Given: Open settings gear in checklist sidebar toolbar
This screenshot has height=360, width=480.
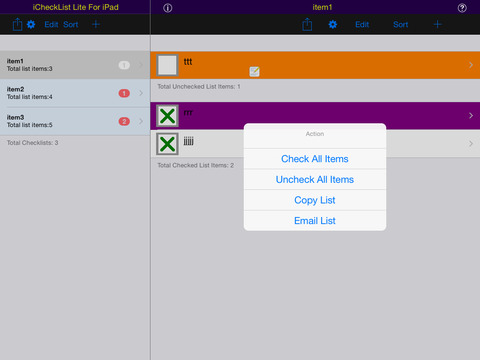Looking at the screenshot, I should [x=31, y=24].
